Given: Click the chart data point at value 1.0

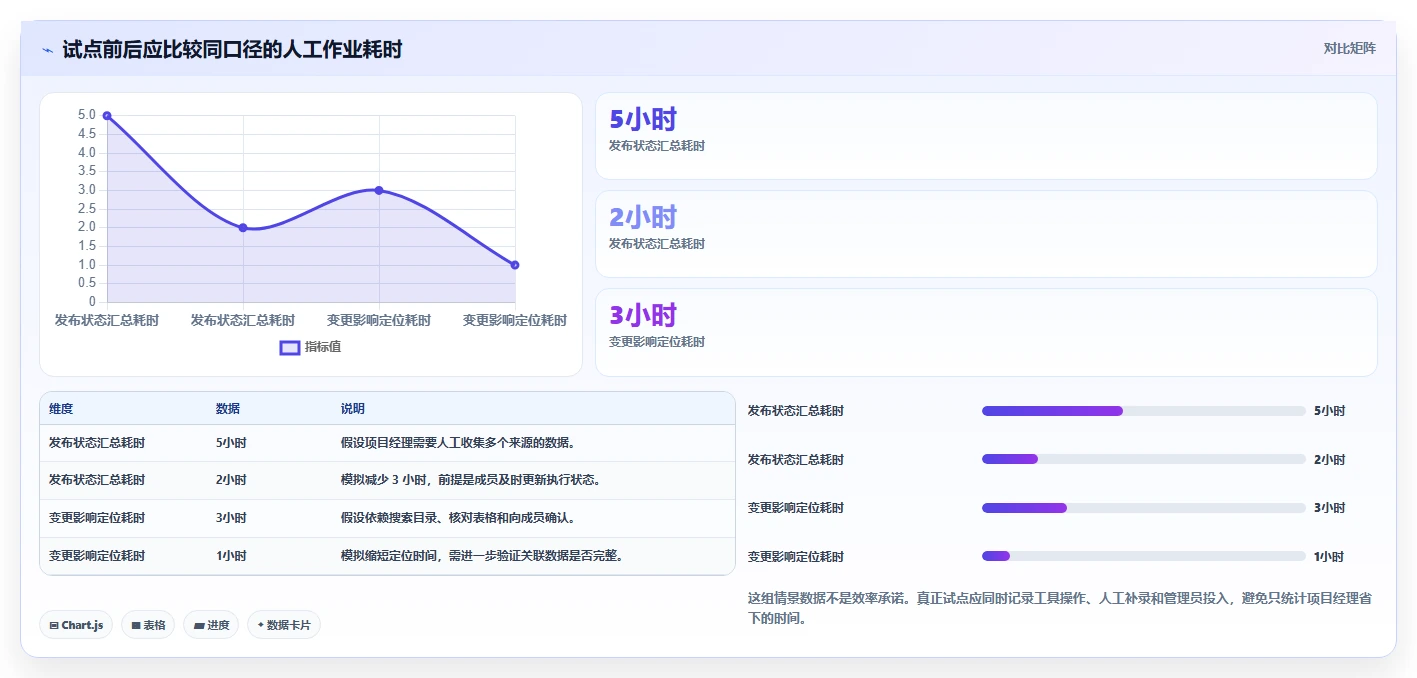Looking at the screenshot, I should point(515,265).
